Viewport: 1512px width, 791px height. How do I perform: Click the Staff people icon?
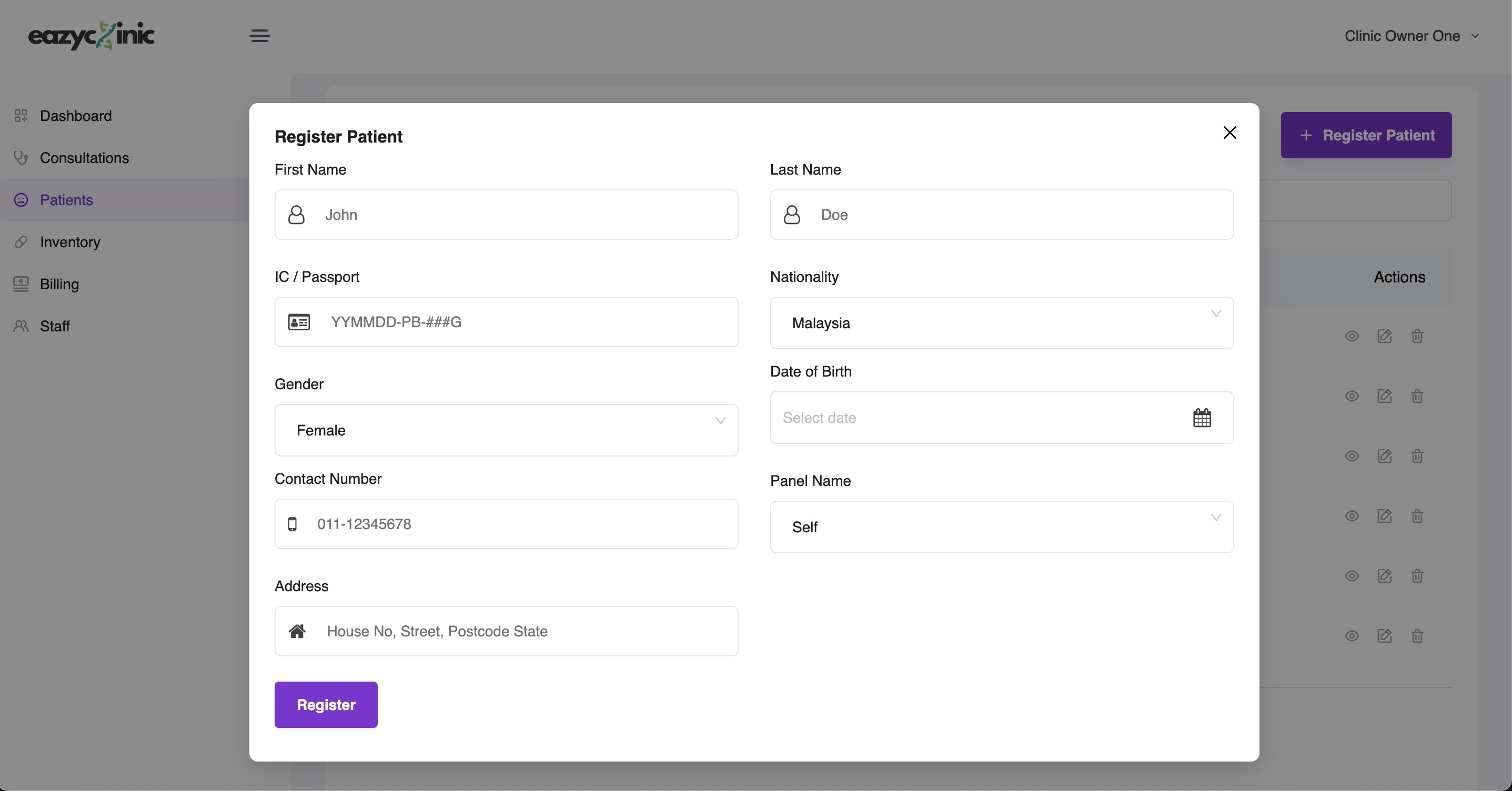(21, 326)
